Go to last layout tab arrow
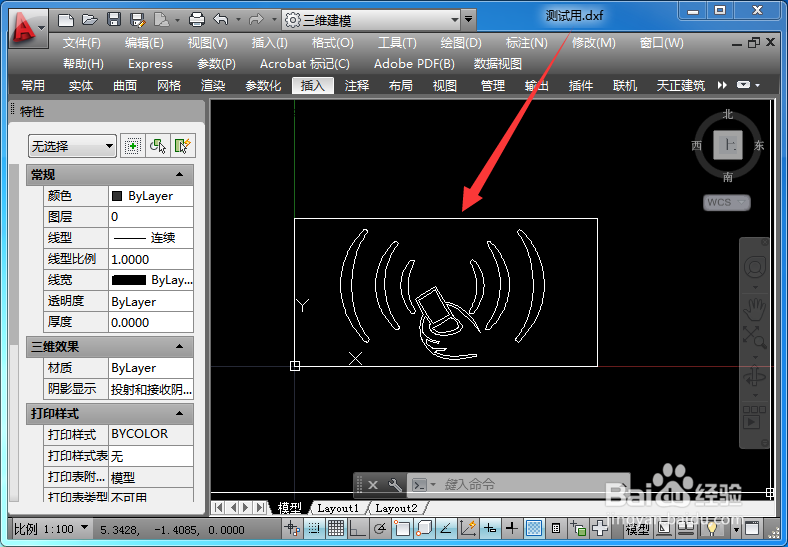Image resolution: width=788 pixels, height=547 pixels. [x=260, y=507]
